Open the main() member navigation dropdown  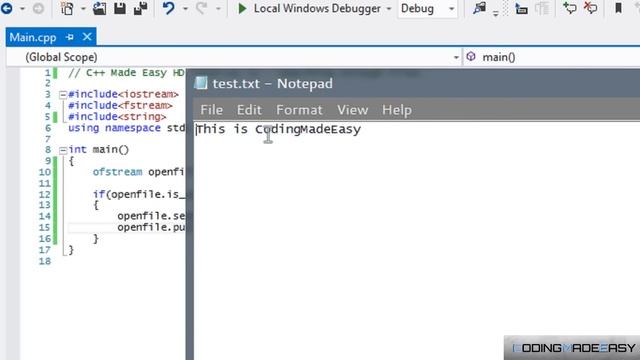coord(552,57)
